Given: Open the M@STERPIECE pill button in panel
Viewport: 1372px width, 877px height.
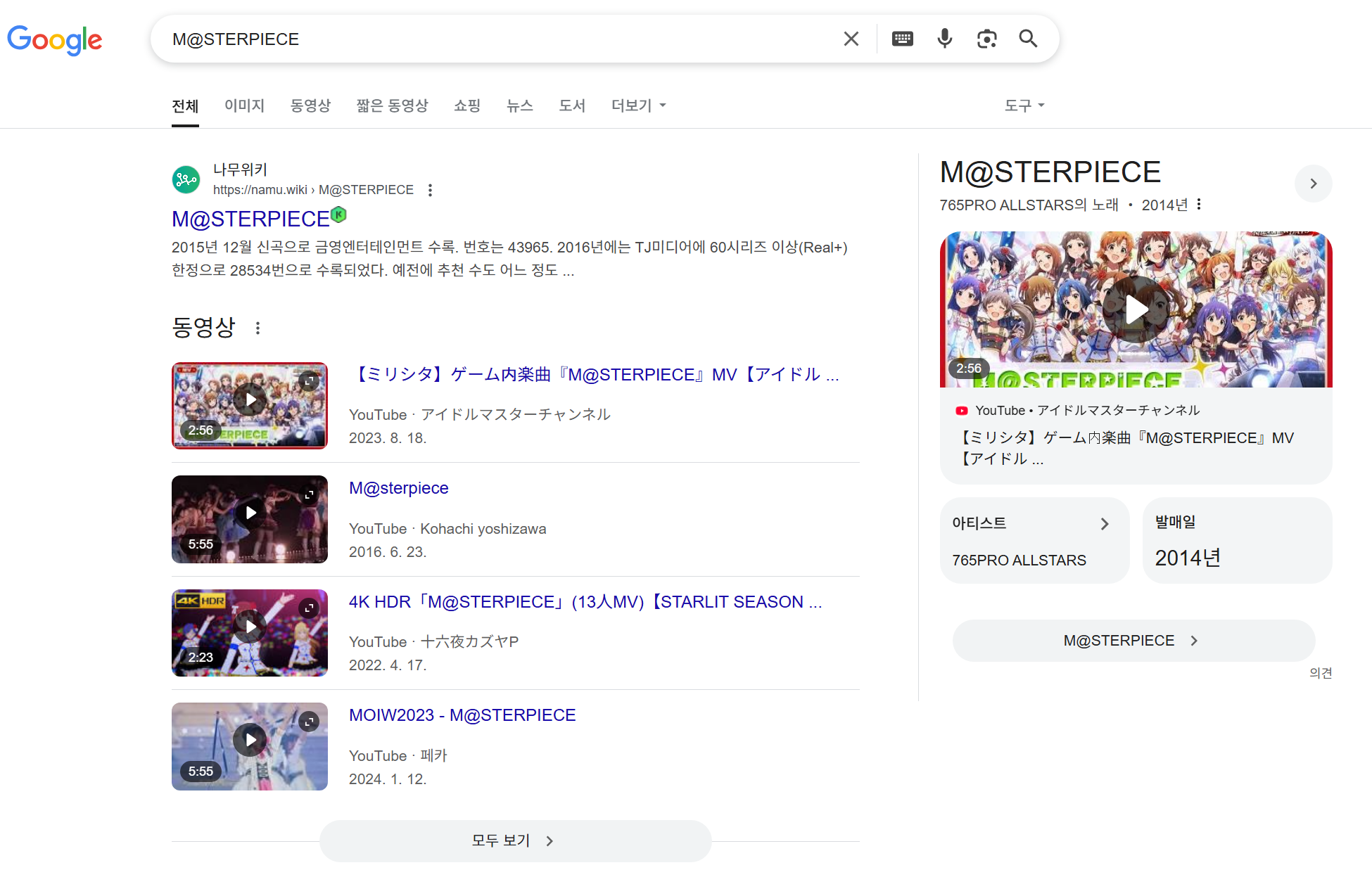Looking at the screenshot, I should pos(1133,641).
